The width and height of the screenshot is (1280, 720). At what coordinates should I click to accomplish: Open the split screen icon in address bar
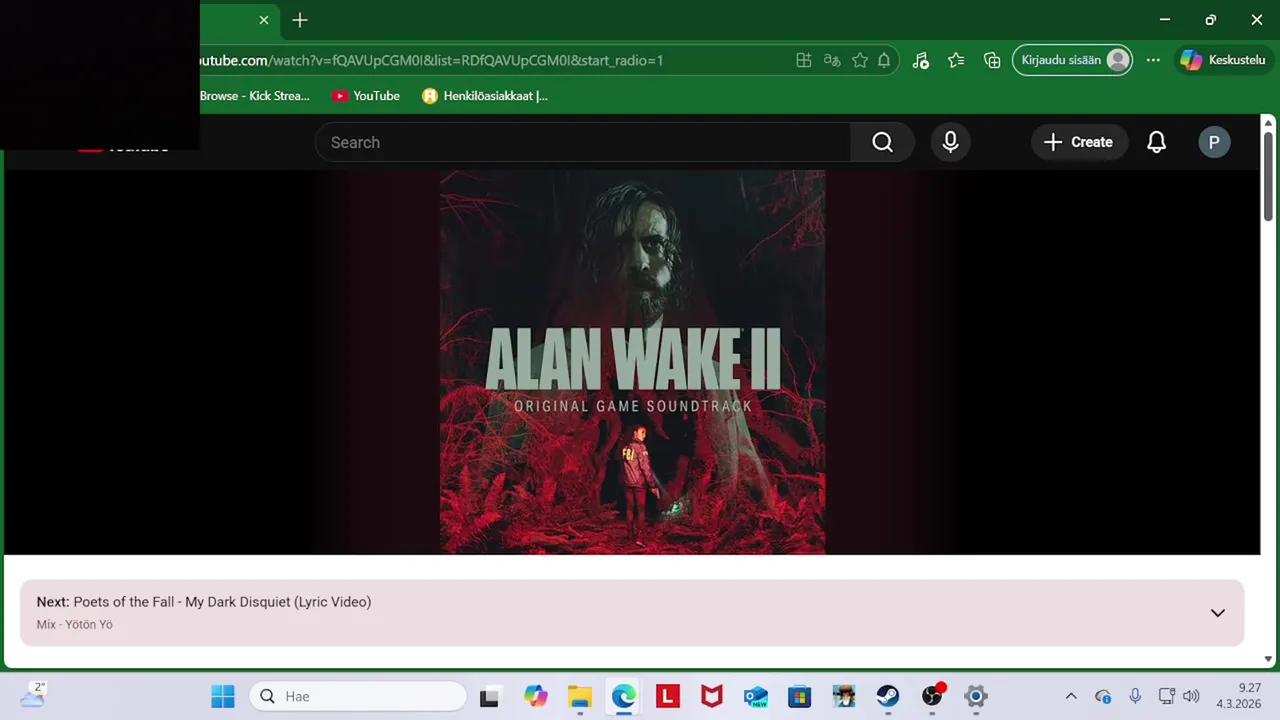pyautogui.click(x=803, y=60)
